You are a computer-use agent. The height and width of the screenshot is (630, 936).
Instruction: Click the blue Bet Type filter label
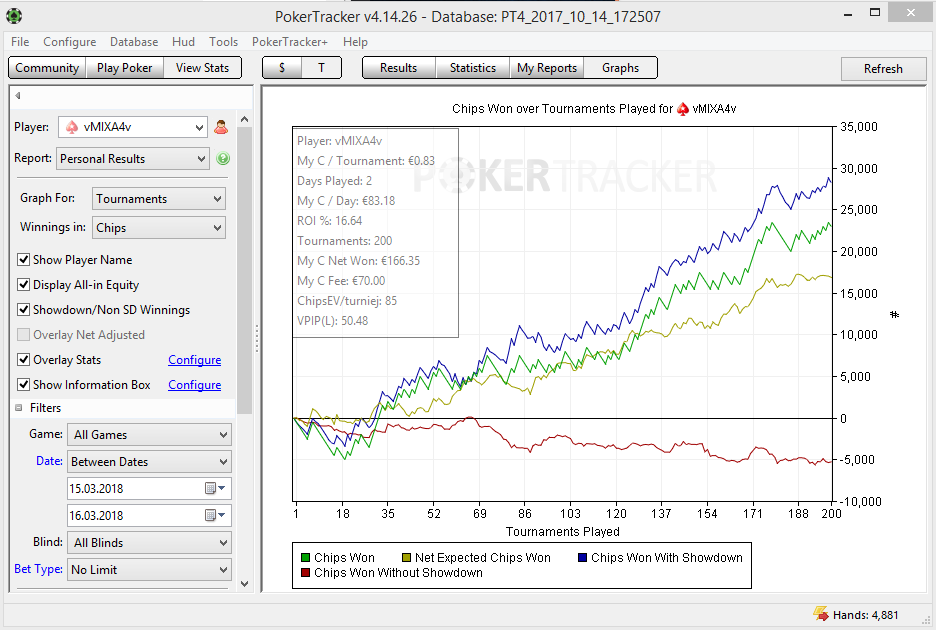pos(38,568)
